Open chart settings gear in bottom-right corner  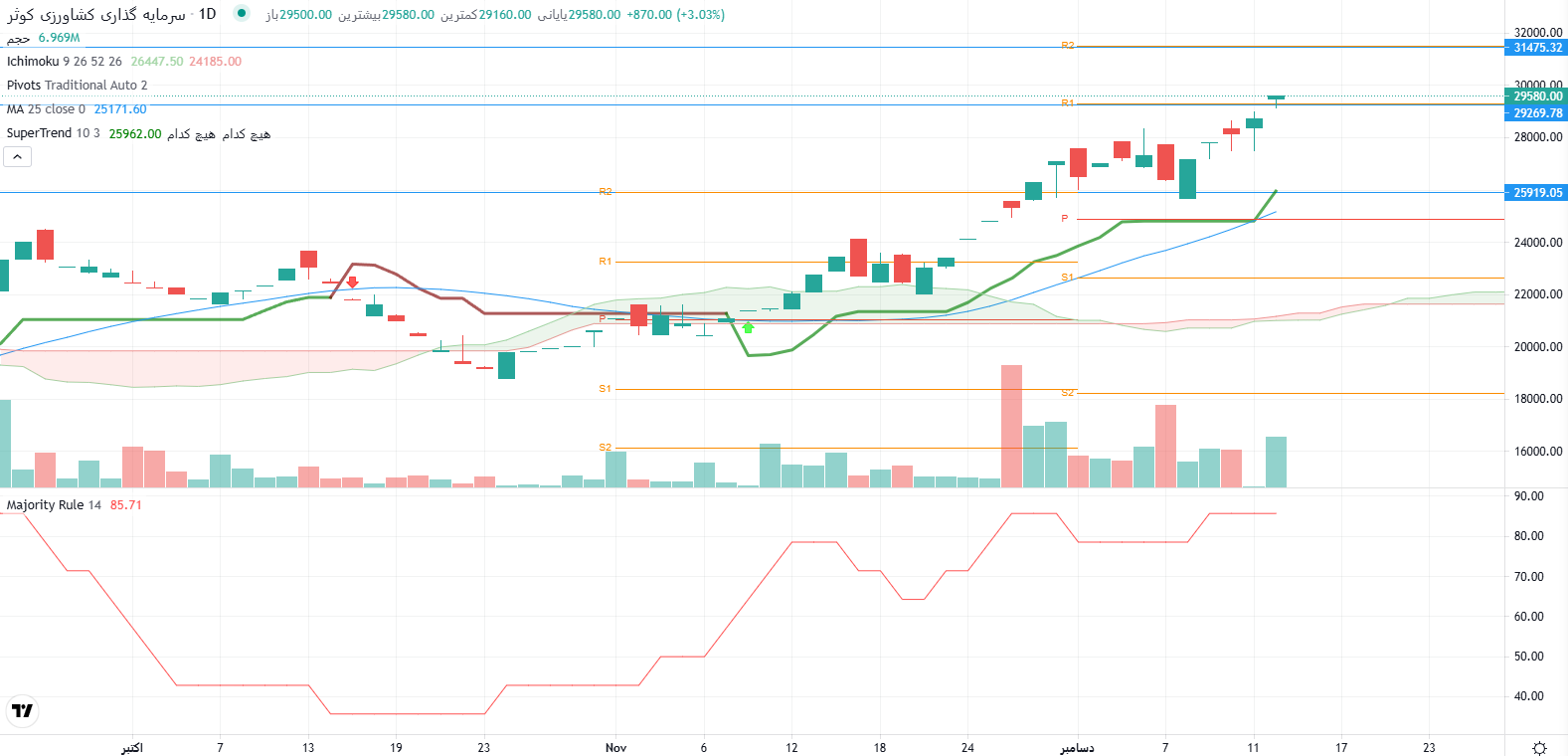(1539, 748)
